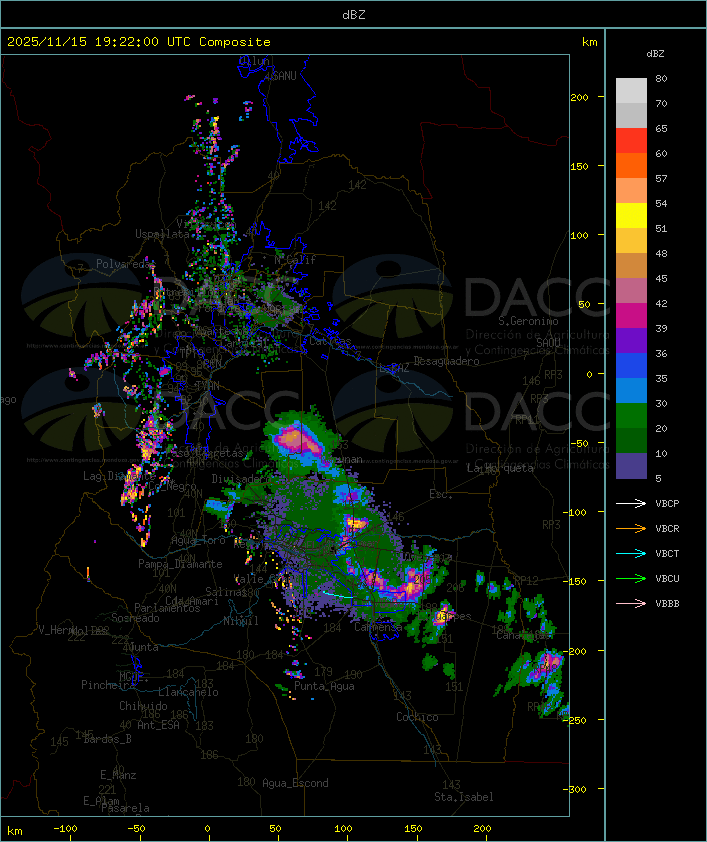Click the 'Pincheira' place label
The image size is (707, 842).
tap(108, 685)
